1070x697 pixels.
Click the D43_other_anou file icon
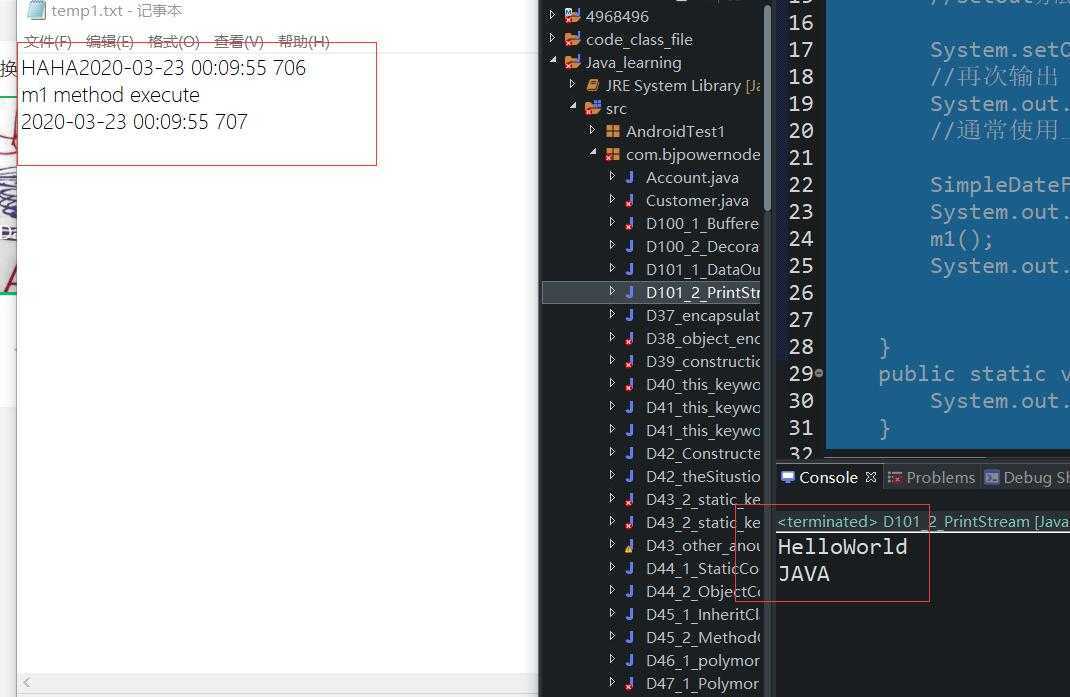click(630, 545)
